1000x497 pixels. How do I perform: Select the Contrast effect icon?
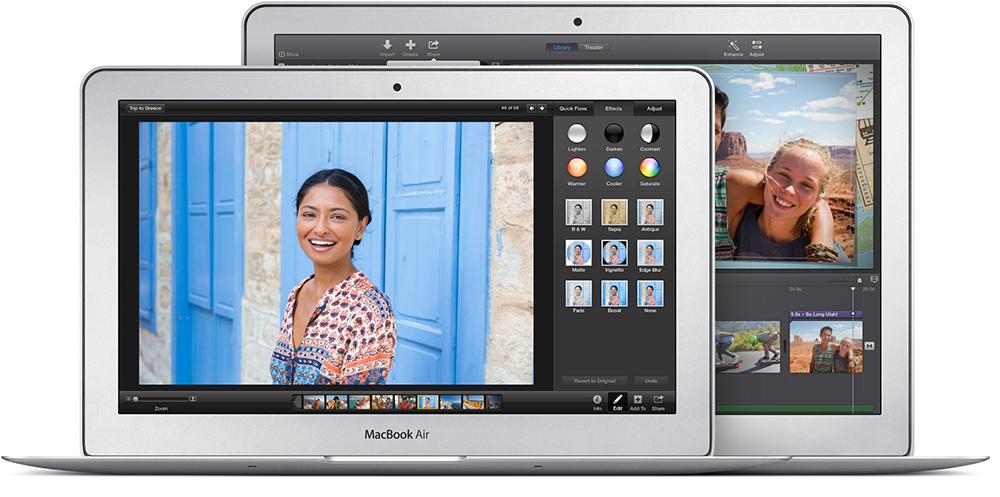click(650, 133)
